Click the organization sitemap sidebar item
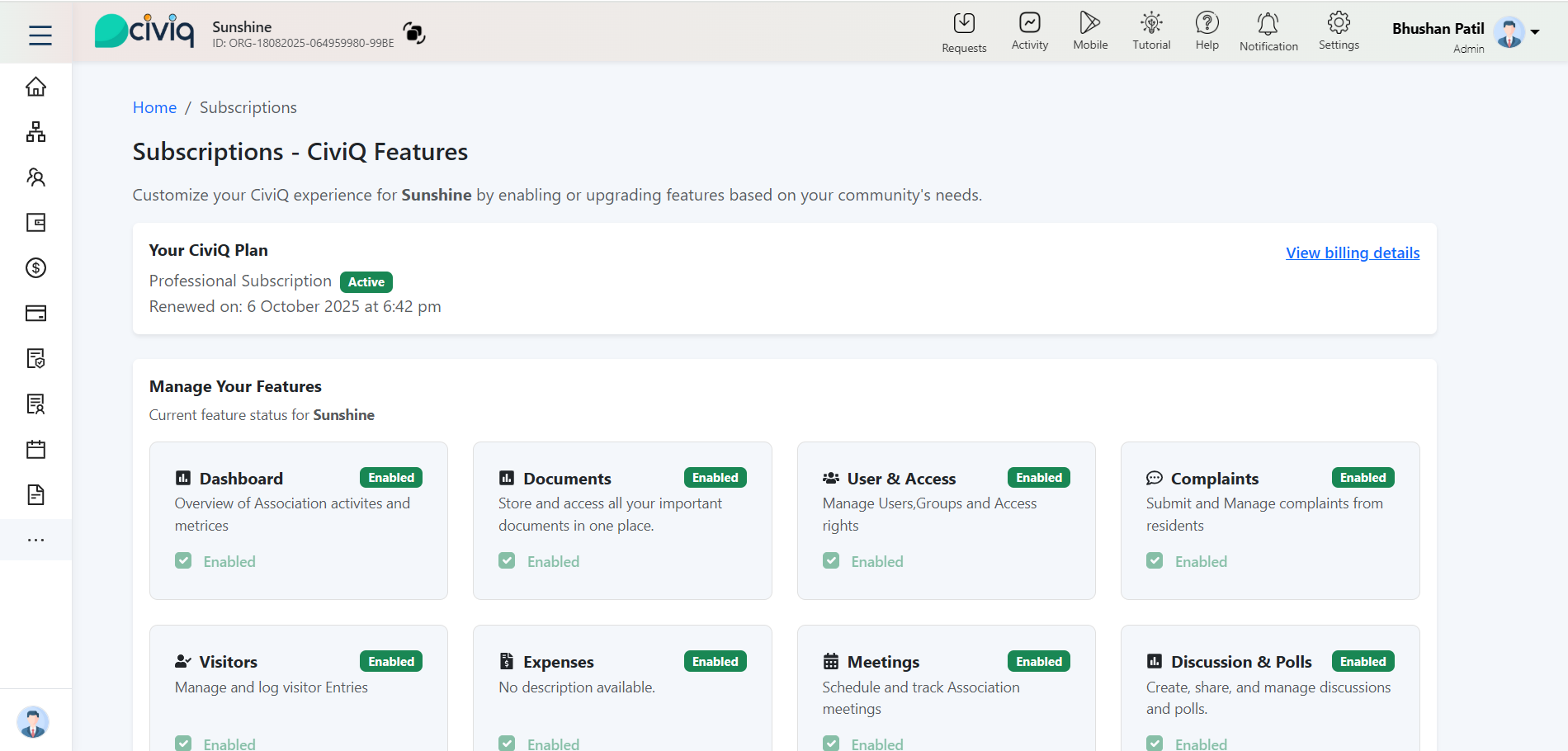 35,132
